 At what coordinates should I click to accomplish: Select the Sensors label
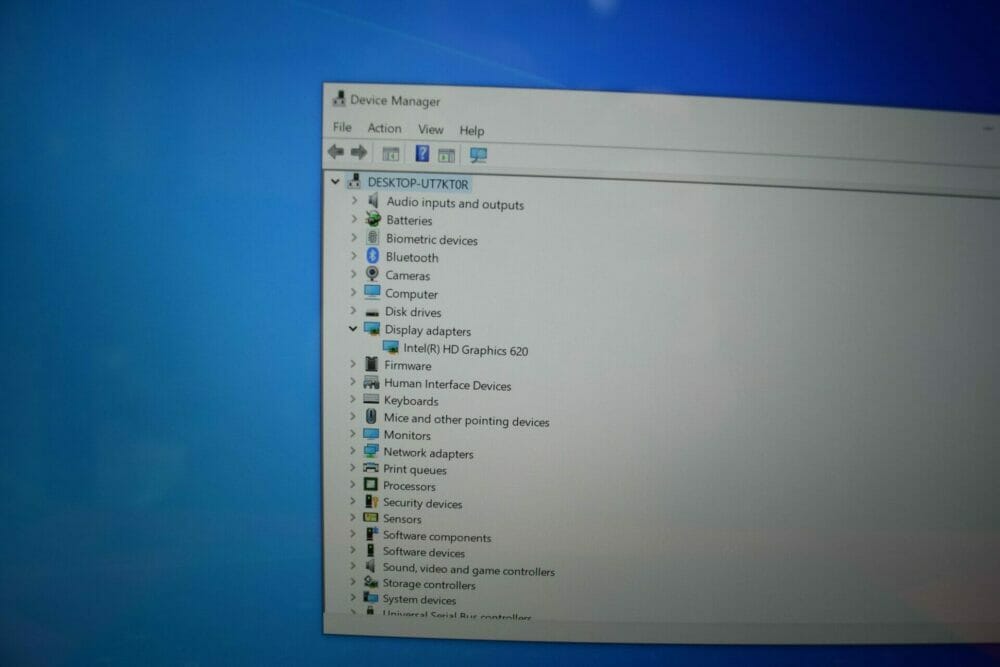tap(402, 519)
